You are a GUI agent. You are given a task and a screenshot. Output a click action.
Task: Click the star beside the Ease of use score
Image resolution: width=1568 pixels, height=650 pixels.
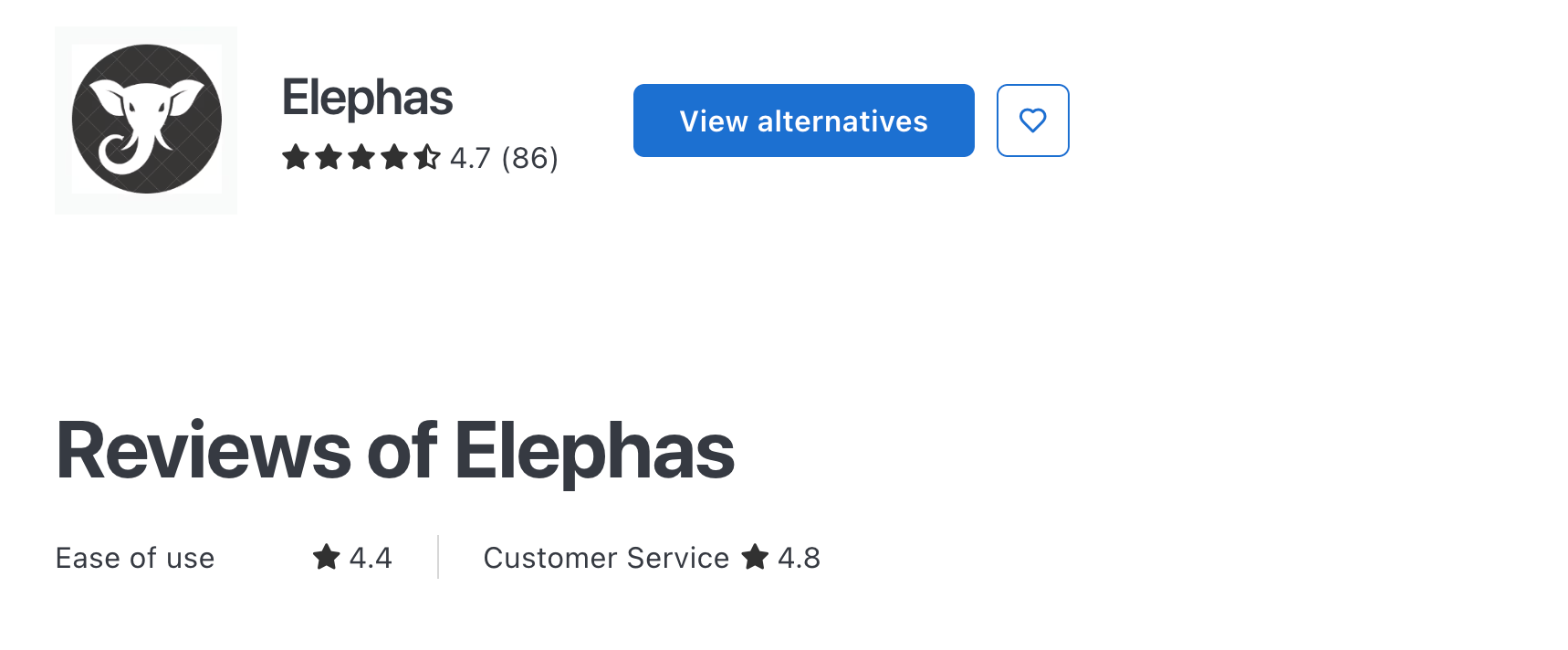click(326, 557)
